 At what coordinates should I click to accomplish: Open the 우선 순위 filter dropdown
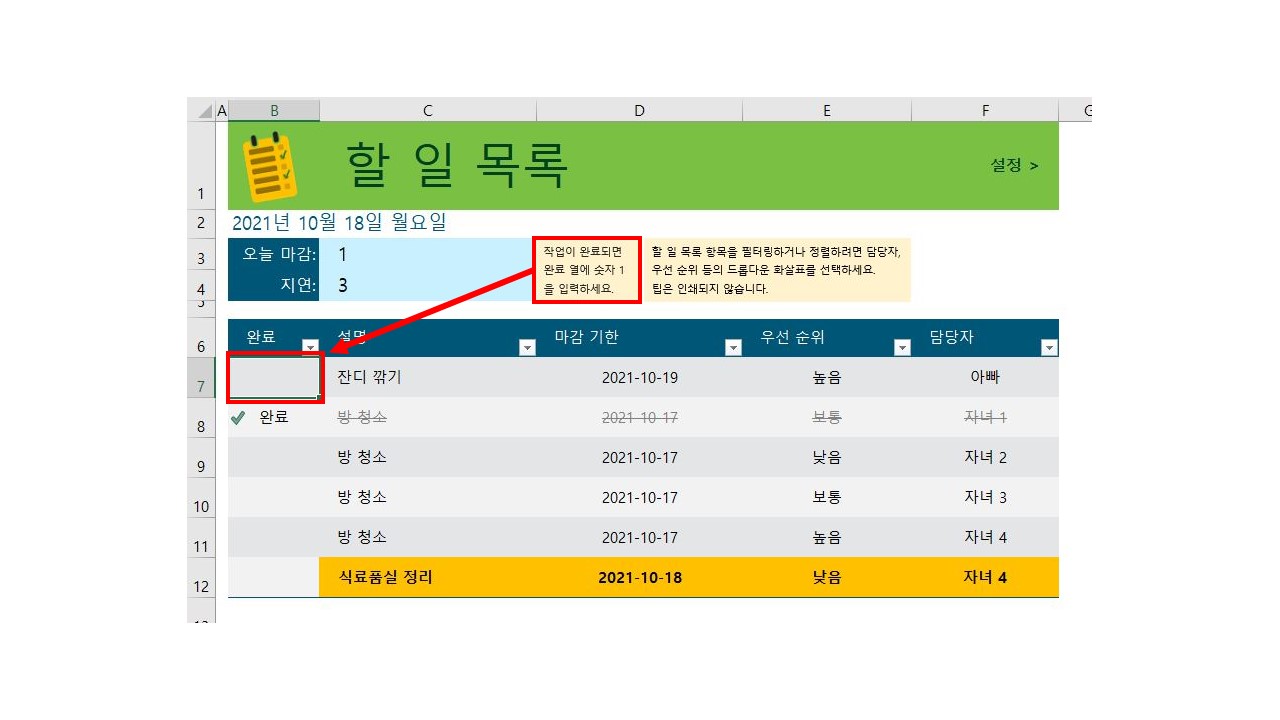(902, 347)
